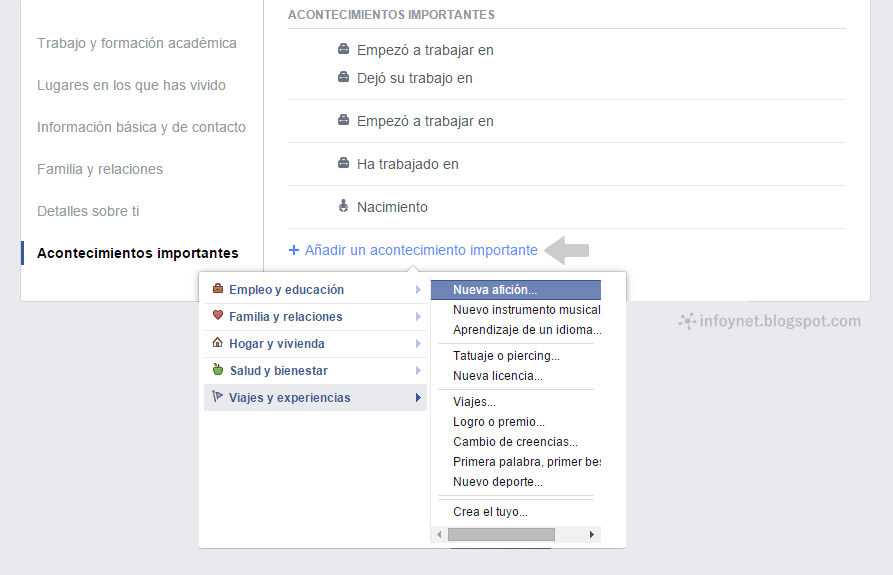Image resolution: width=893 pixels, height=575 pixels.
Task: Click briefcase icon next to Dejó su trabajo en
Action: pos(343,77)
